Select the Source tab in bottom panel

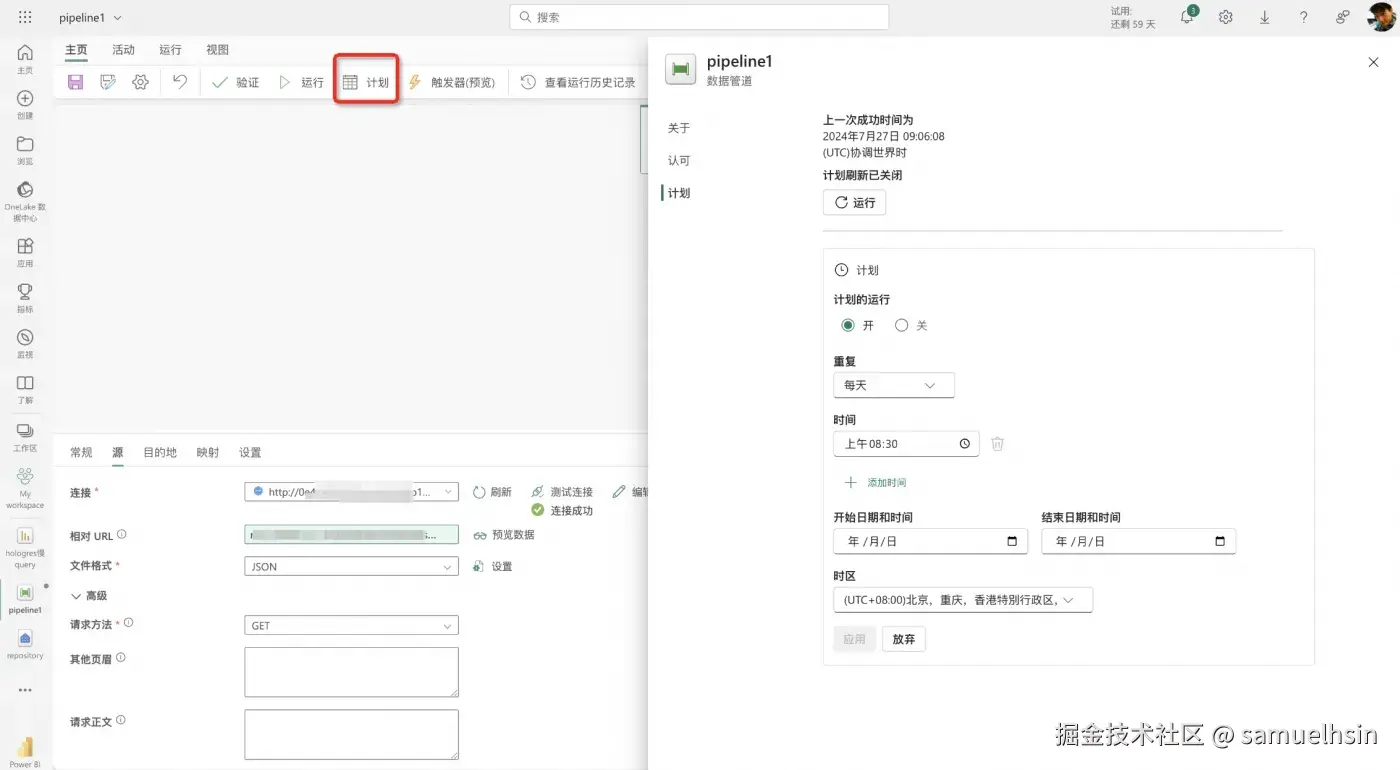point(118,453)
